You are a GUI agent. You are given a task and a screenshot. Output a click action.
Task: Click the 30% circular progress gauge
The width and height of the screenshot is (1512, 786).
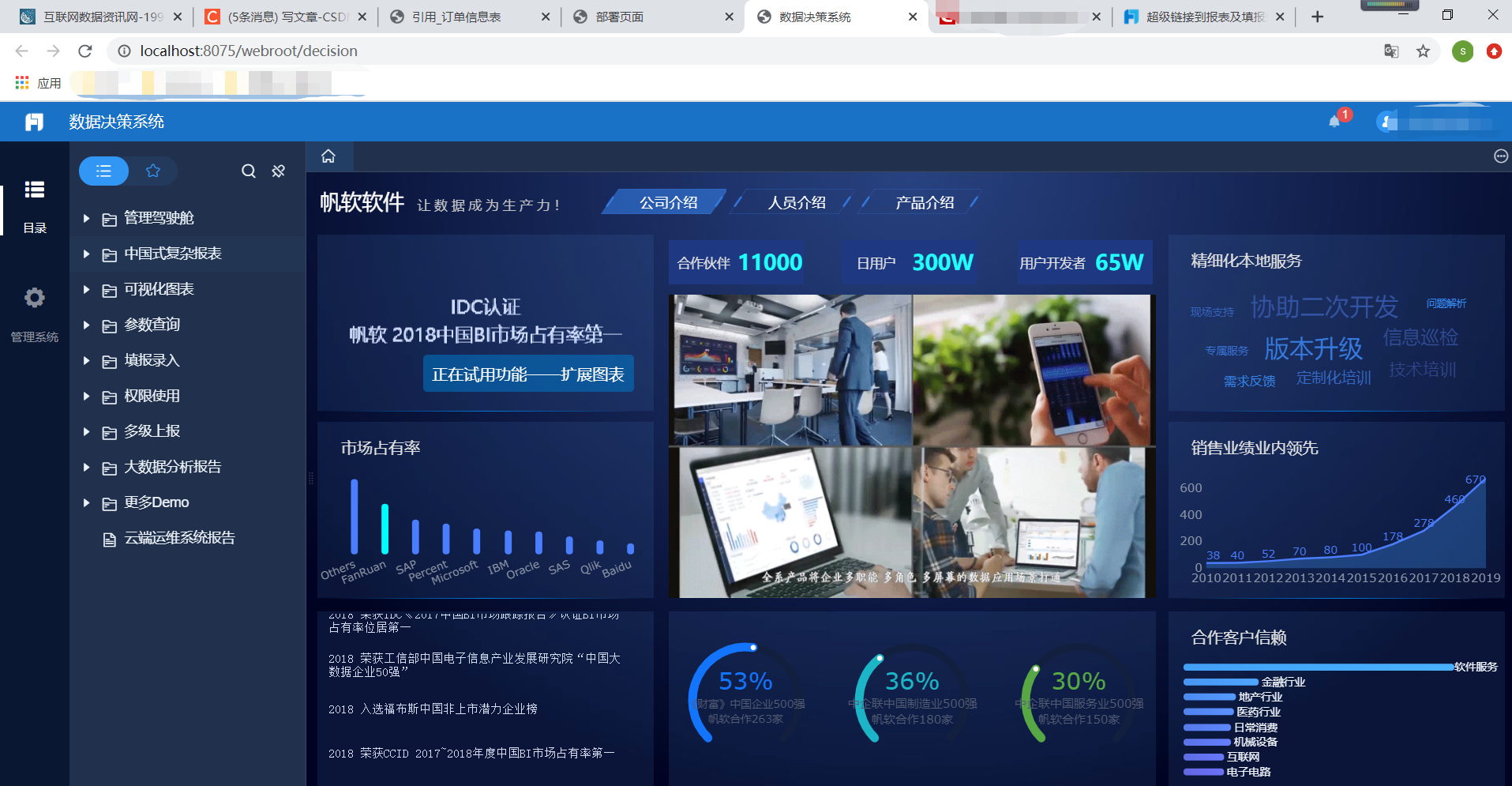coord(1079,693)
